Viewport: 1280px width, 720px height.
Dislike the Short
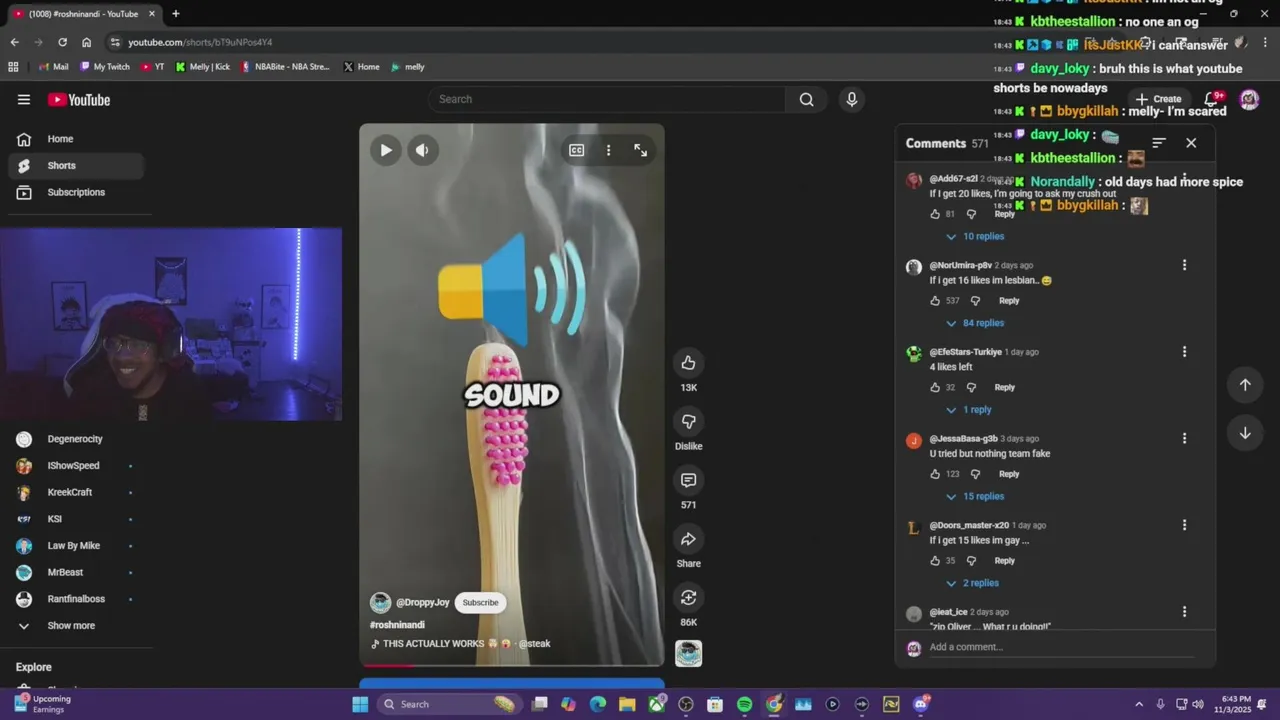point(688,421)
